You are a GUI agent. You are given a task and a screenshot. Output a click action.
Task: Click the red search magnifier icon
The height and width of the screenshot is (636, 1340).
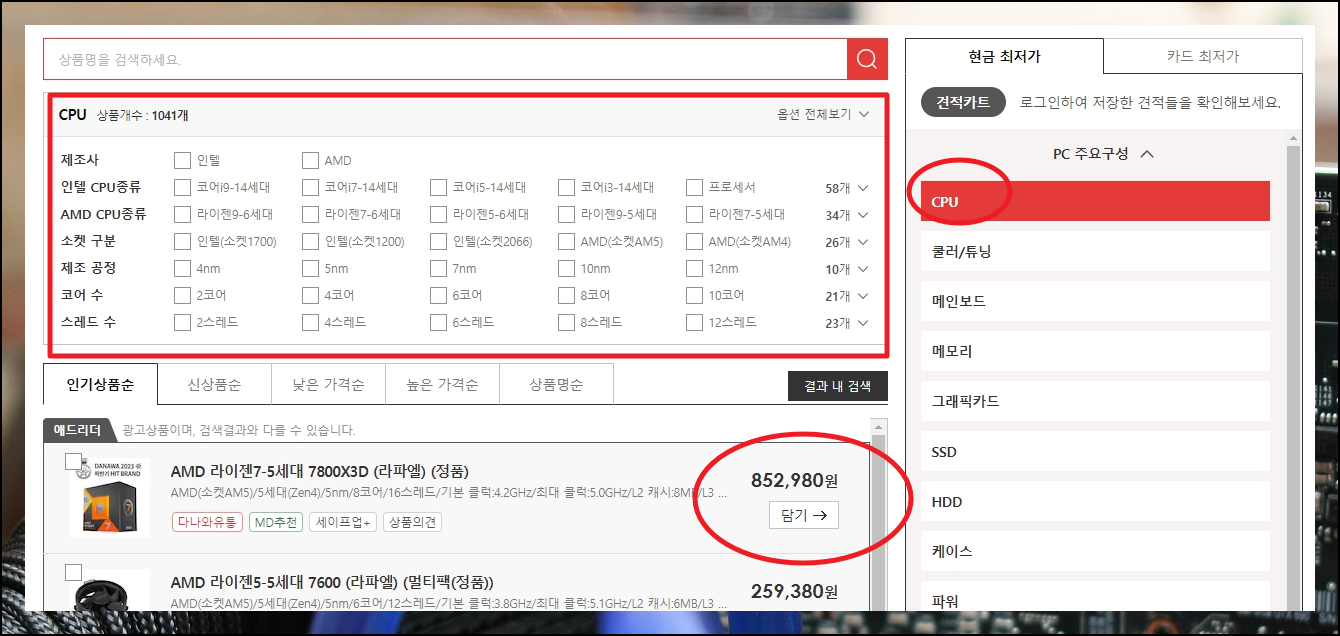867,59
